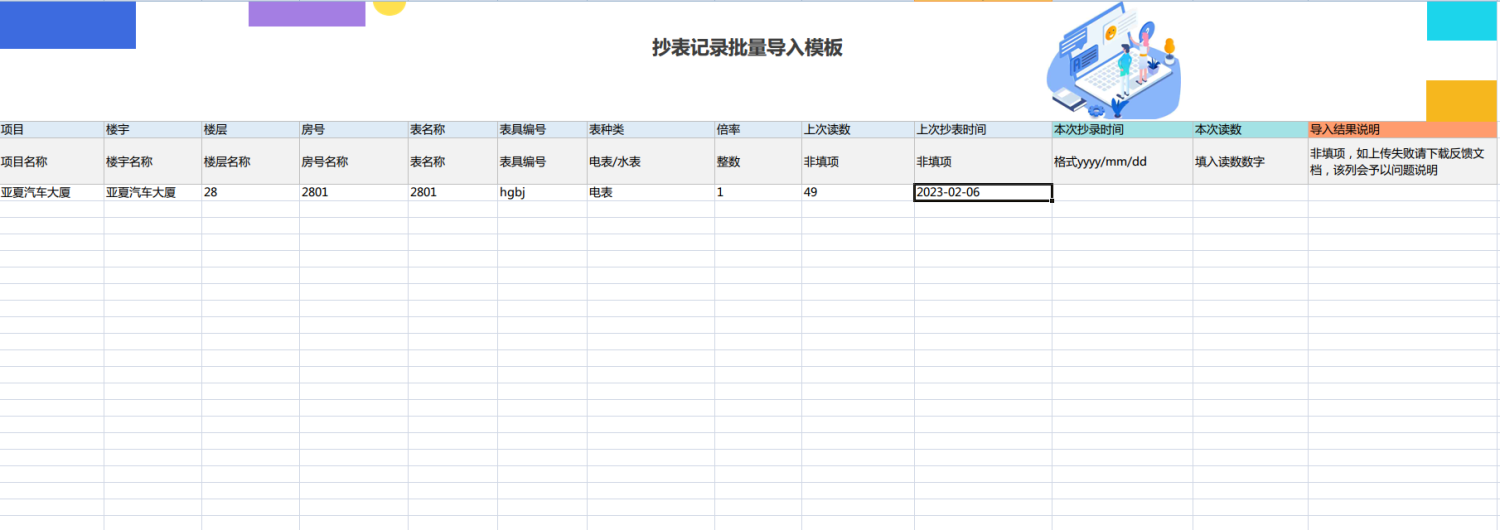Image resolution: width=1500 pixels, height=530 pixels.
Task: Click empty 本次抄录时间 cell in the data row
Action: pyautogui.click(x=1121, y=193)
